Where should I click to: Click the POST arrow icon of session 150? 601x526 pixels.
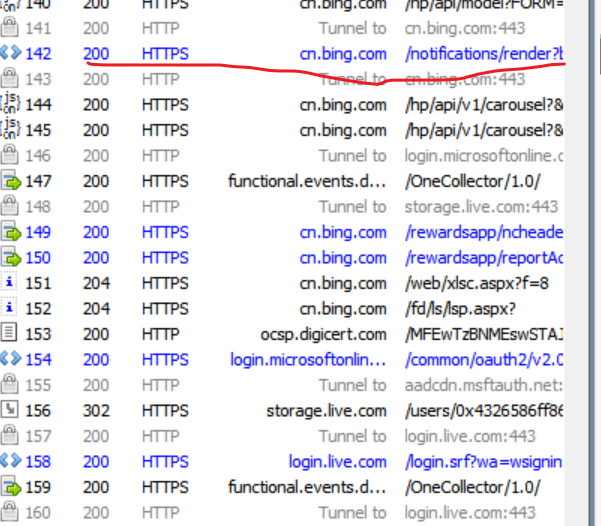coord(10,257)
